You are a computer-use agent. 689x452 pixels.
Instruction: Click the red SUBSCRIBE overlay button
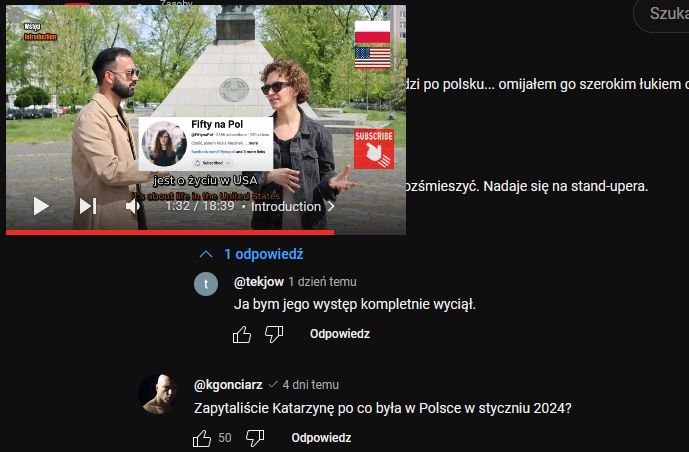(374, 149)
